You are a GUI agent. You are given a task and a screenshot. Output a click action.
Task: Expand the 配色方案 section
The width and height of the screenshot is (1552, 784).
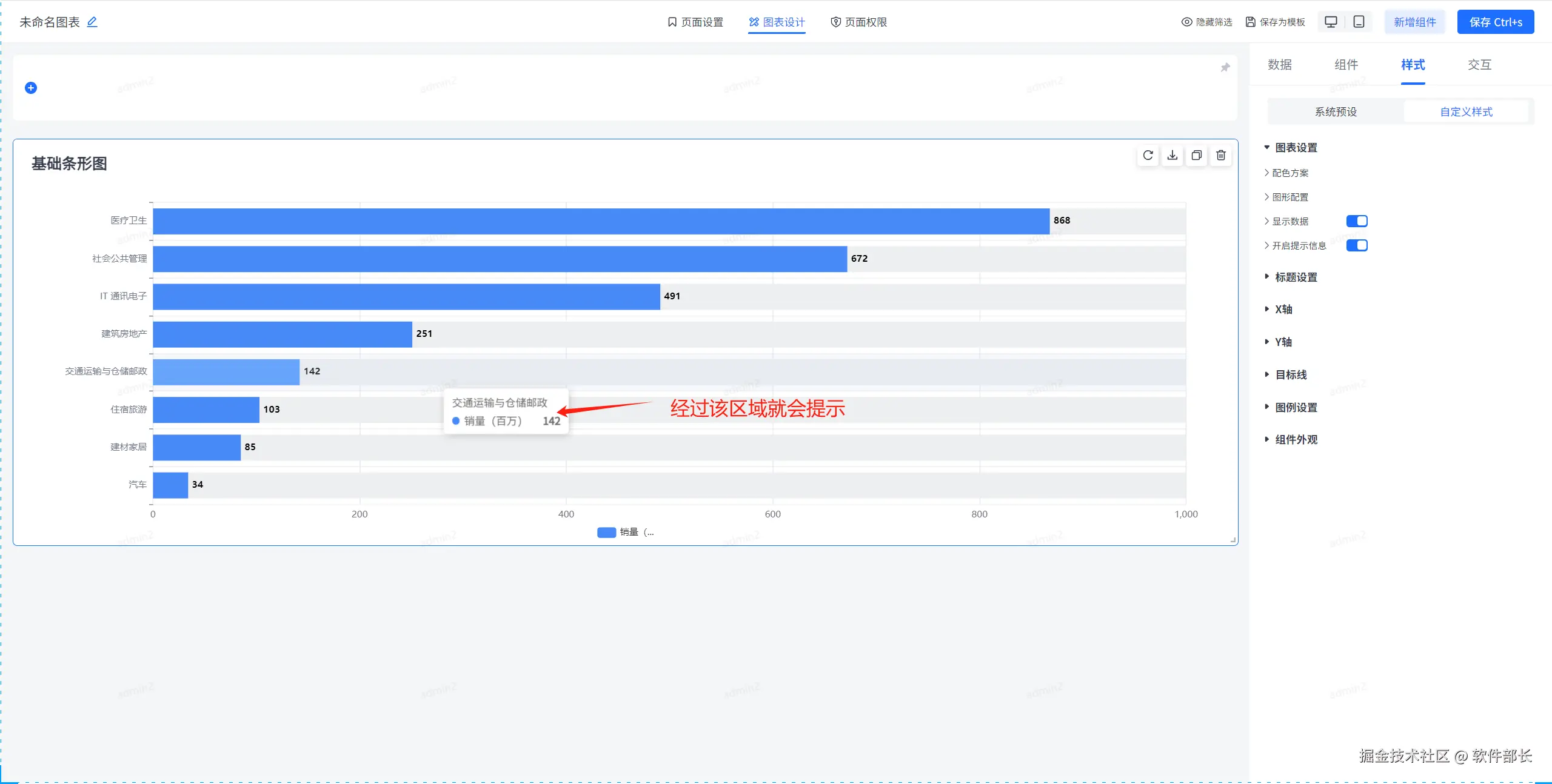point(1289,173)
